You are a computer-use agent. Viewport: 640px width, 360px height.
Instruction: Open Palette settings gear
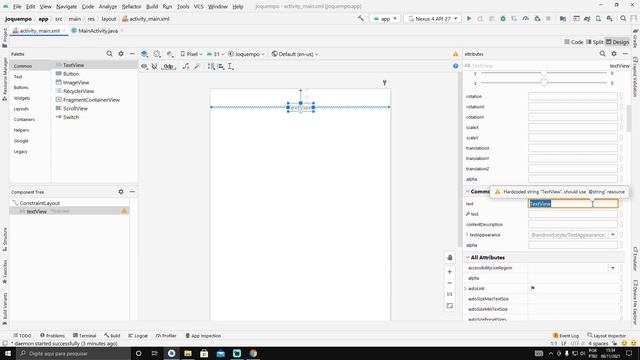[x=121, y=53]
